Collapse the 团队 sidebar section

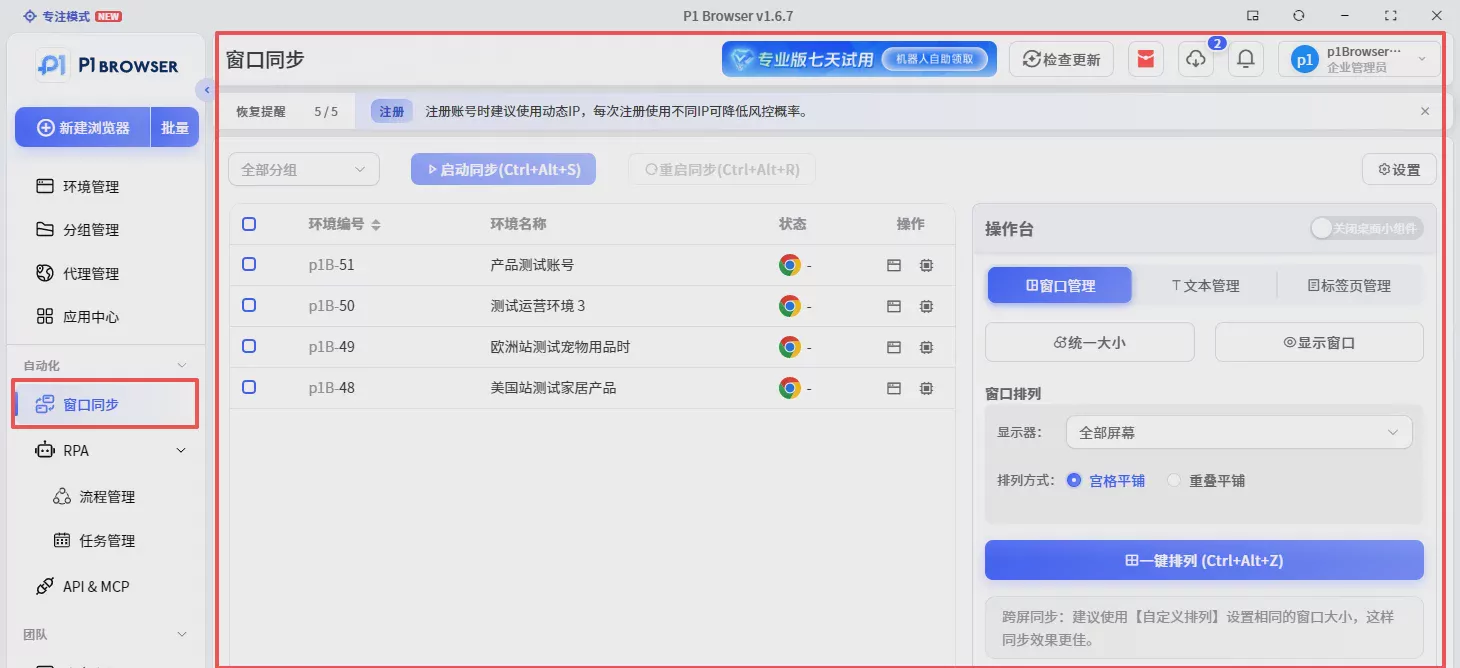[181, 634]
